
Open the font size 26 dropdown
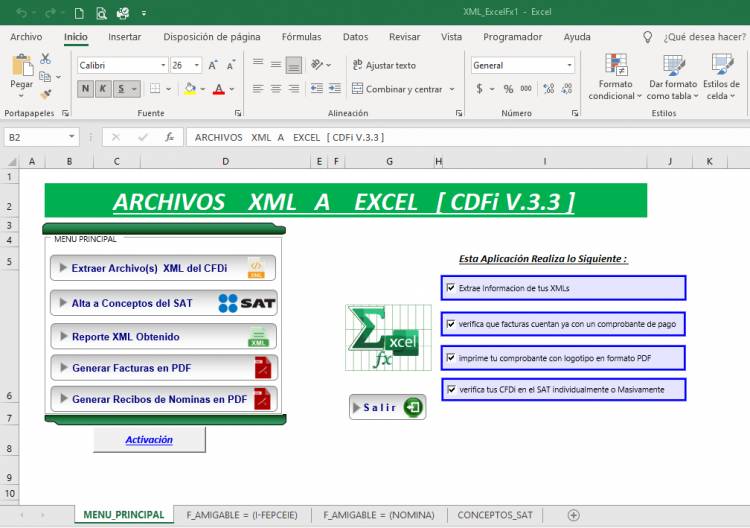click(x=197, y=65)
